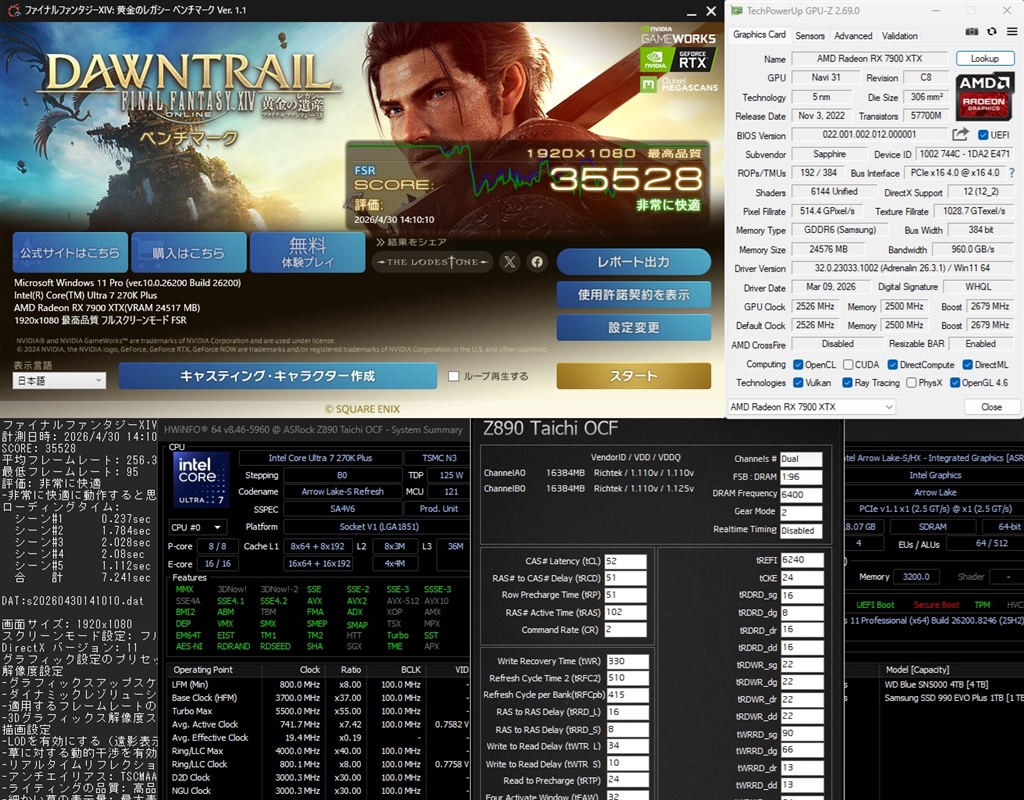Screen dimensions: 1024x800
Task: Click the レポート出力 button
Action: [633, 262]
